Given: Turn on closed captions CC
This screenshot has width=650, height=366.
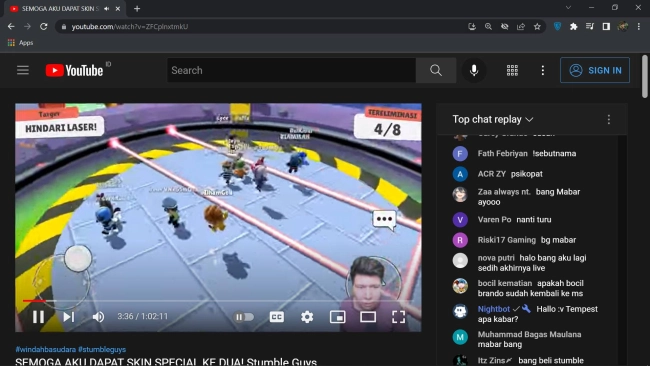Looking at the screenshot, I should 276,317.
